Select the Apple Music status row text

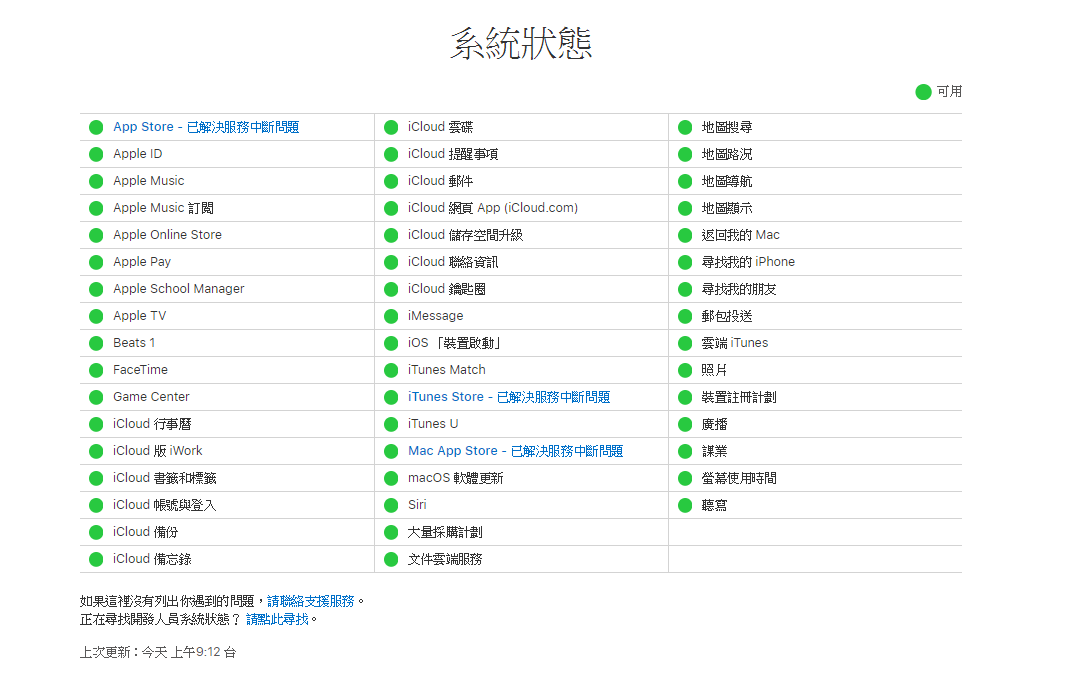[x=148, y=181]
